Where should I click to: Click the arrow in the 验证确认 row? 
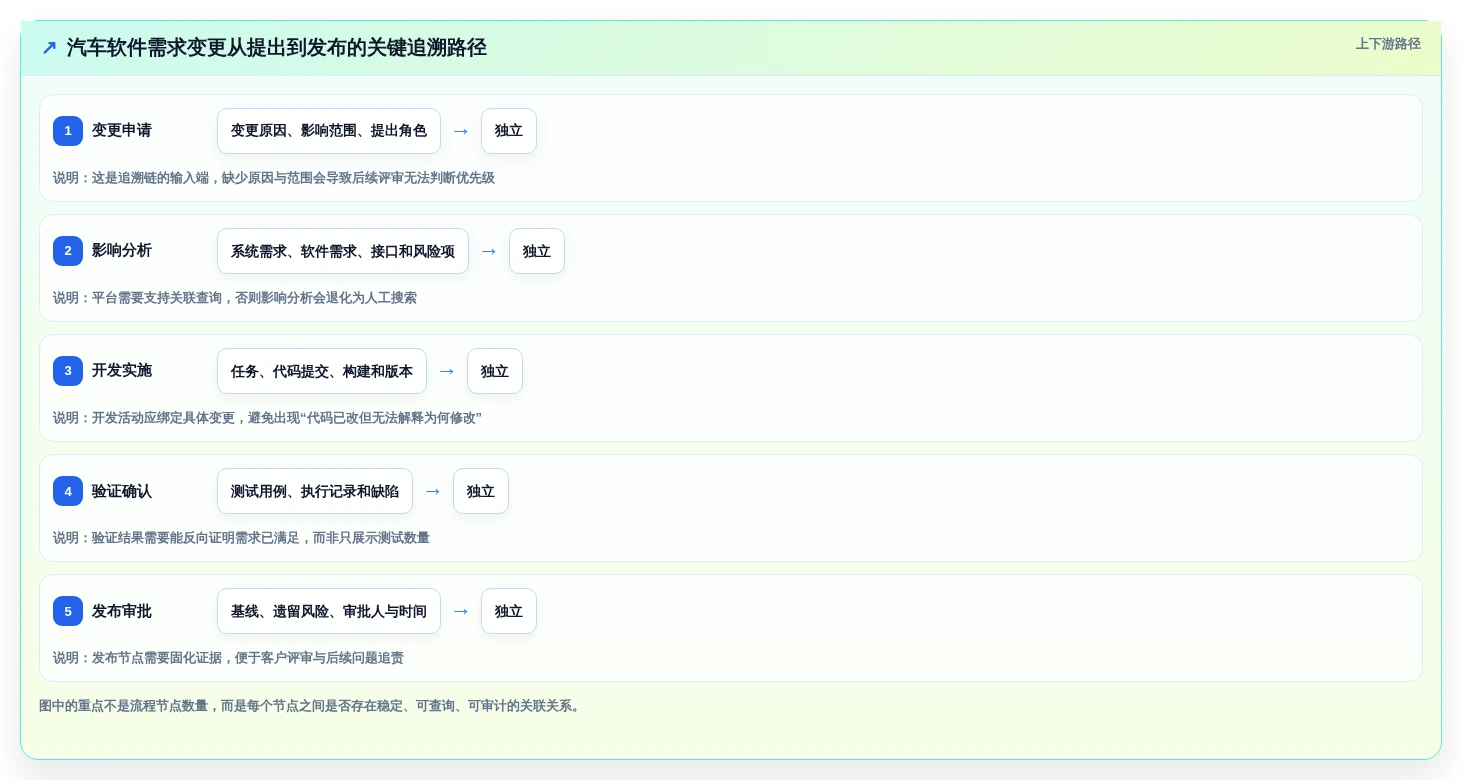point(433,491)
